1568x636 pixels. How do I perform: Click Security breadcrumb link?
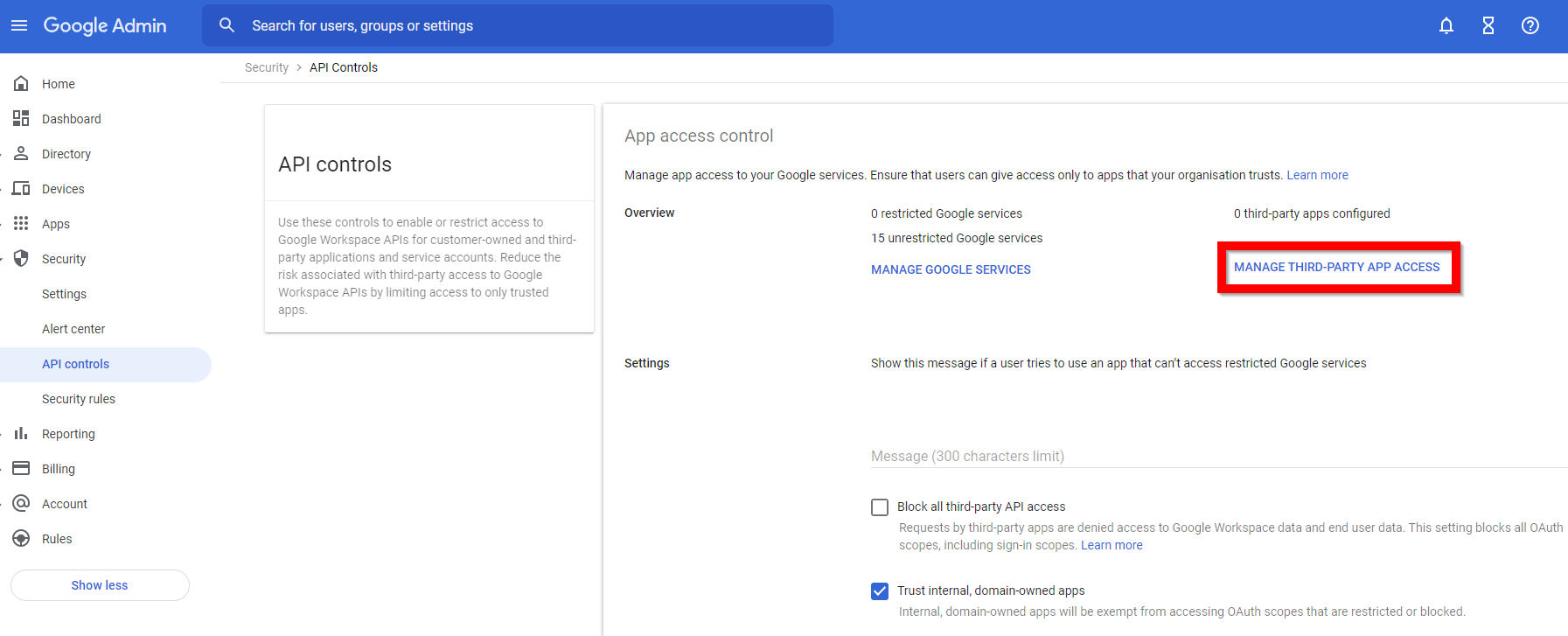(267, 67)
